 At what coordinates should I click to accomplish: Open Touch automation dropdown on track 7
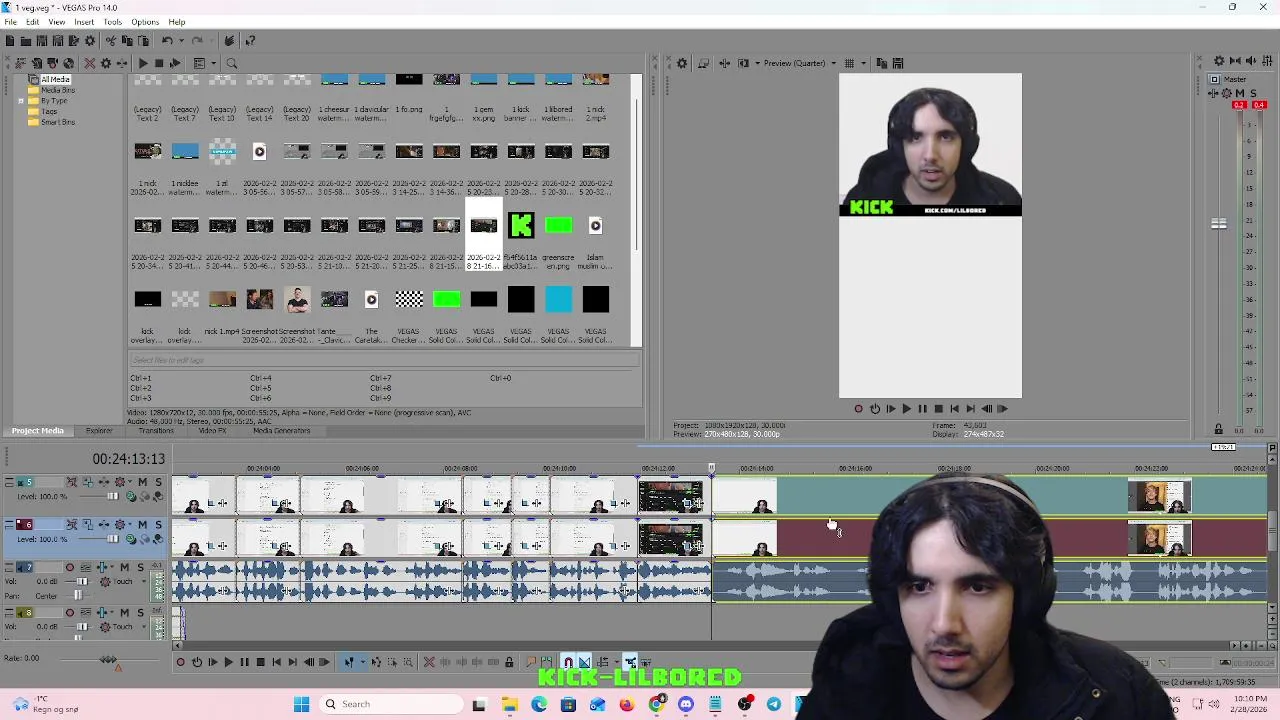[x=144, y=581]
